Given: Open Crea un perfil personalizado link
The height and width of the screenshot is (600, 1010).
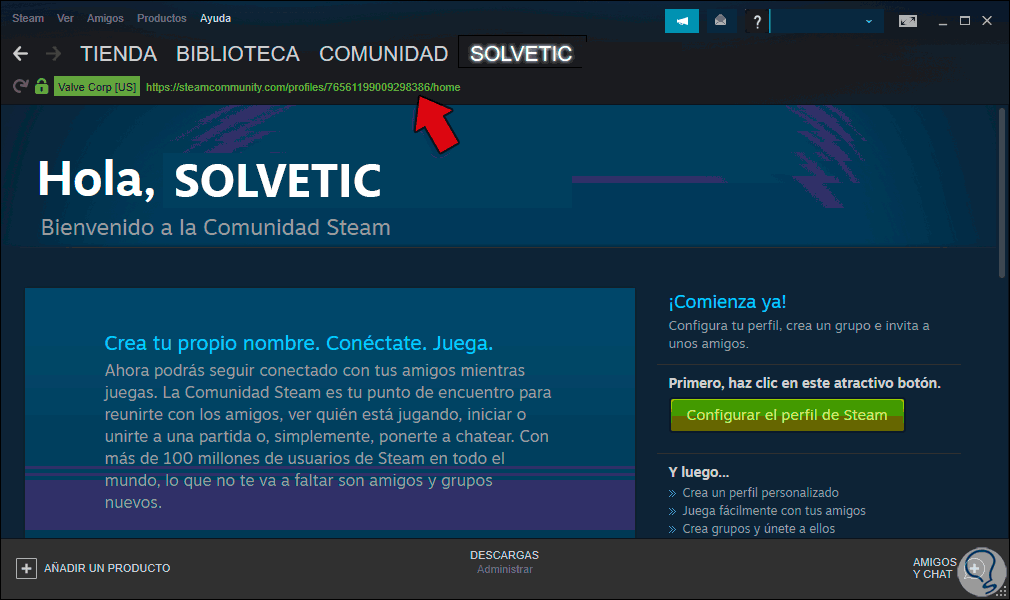Looking at the screenshot, I should [x=760, y=492].
